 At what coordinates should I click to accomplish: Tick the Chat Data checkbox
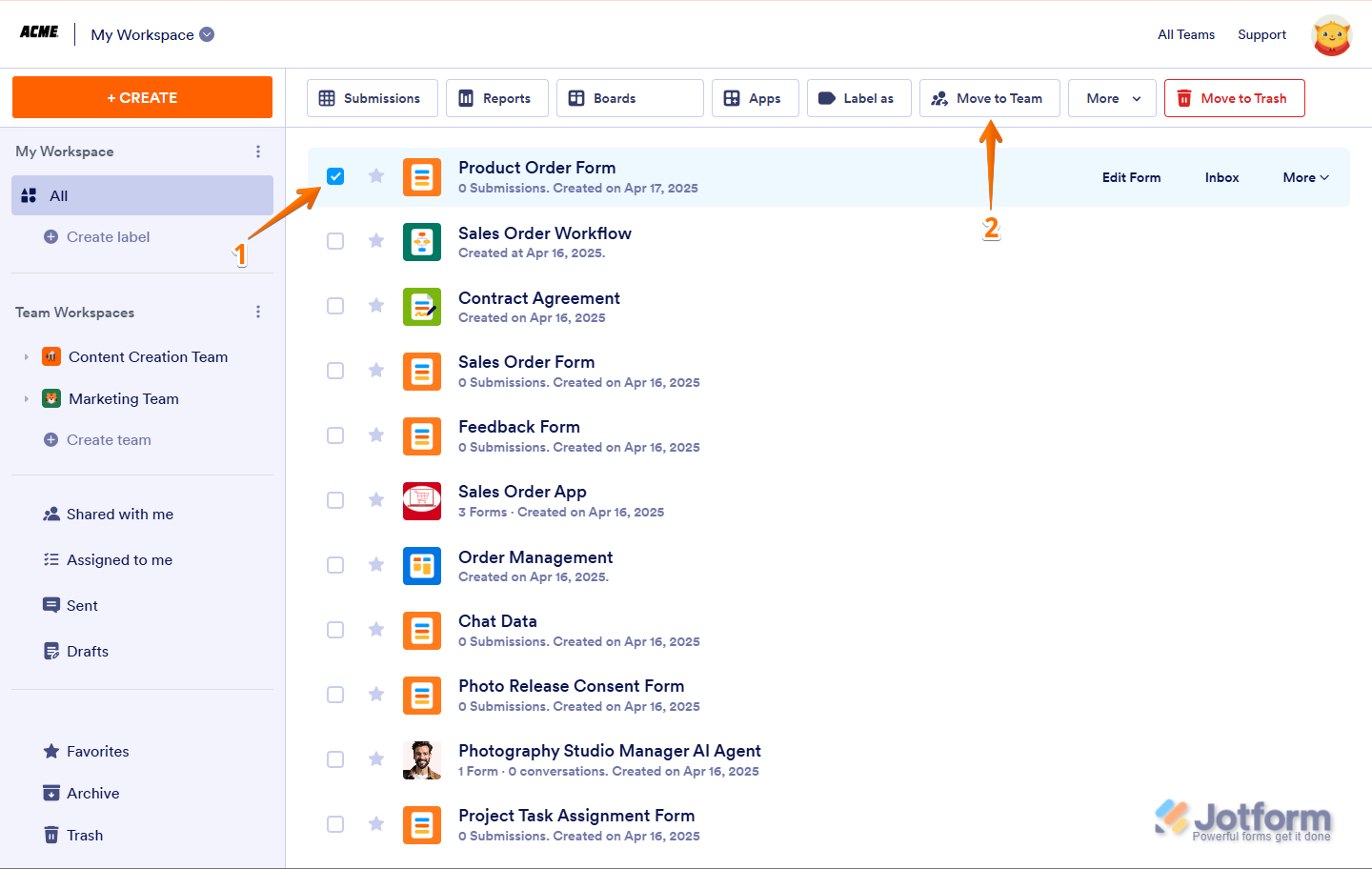[335, 630]
